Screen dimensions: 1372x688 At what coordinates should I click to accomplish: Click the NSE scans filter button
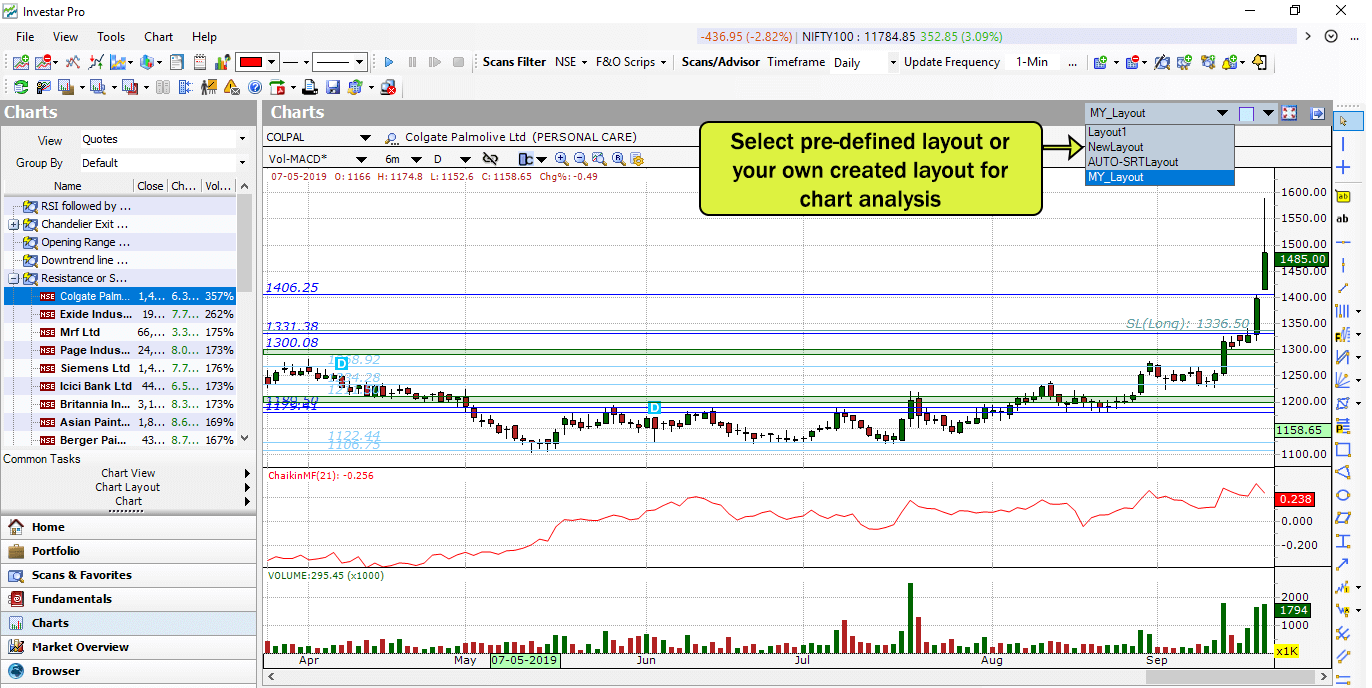(570, 61)
